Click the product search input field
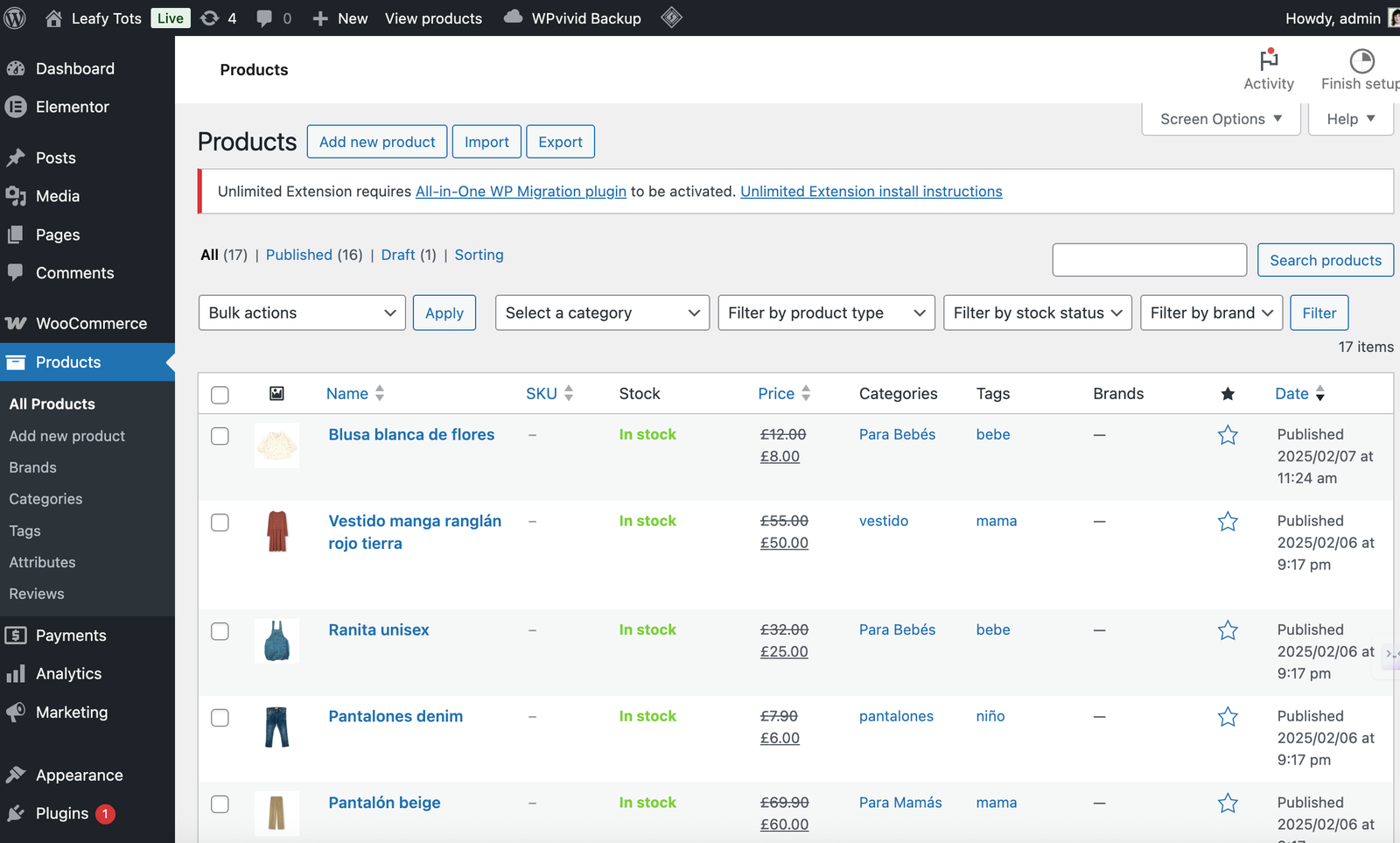The height and width of the screenshot is (843, 1400). pos(1149,260)
